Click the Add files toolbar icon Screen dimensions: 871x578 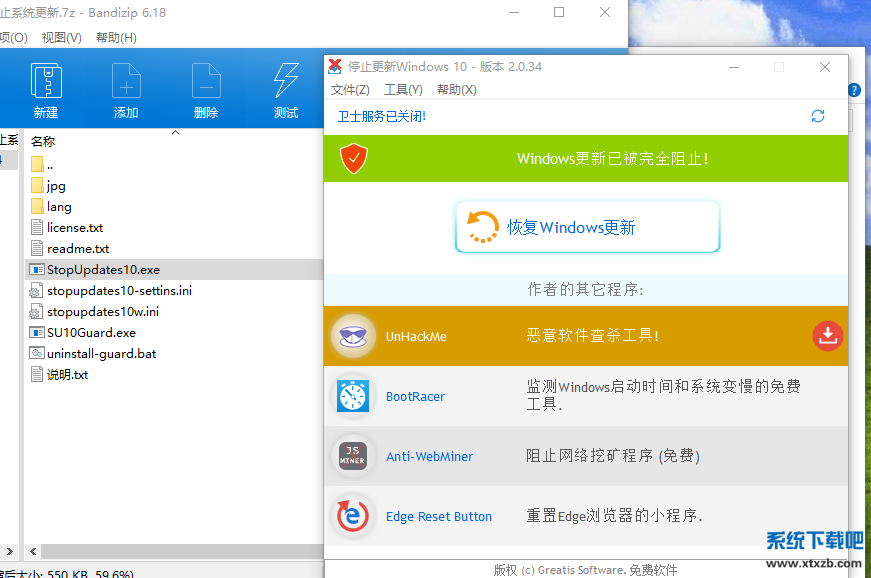[x=126, y=81]
